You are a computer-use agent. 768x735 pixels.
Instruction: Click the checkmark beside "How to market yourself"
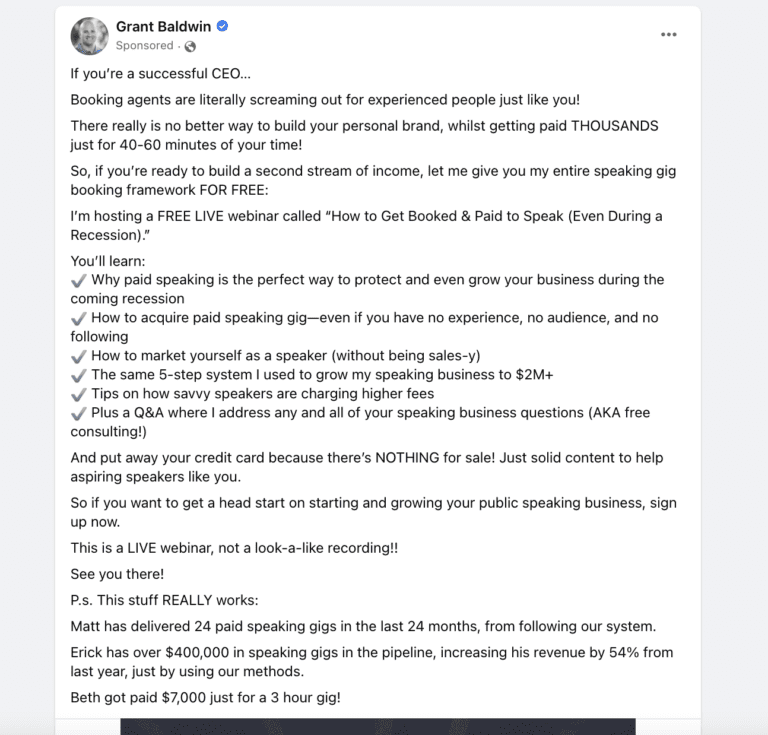79,356
